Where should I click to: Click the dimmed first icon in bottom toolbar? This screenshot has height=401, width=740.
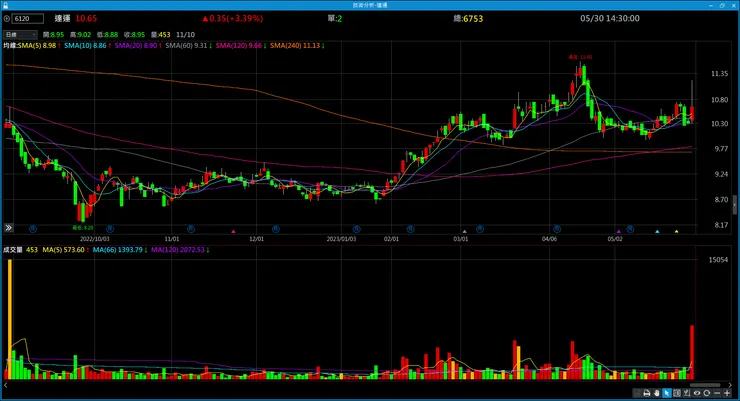637,393
